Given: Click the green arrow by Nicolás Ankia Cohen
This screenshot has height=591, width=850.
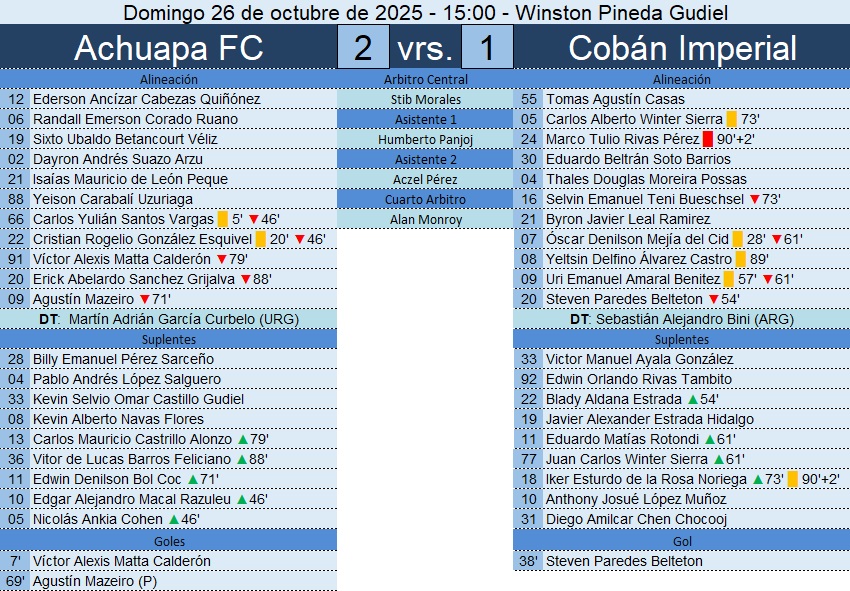Looking at the screenshot, I should [174, 519].
